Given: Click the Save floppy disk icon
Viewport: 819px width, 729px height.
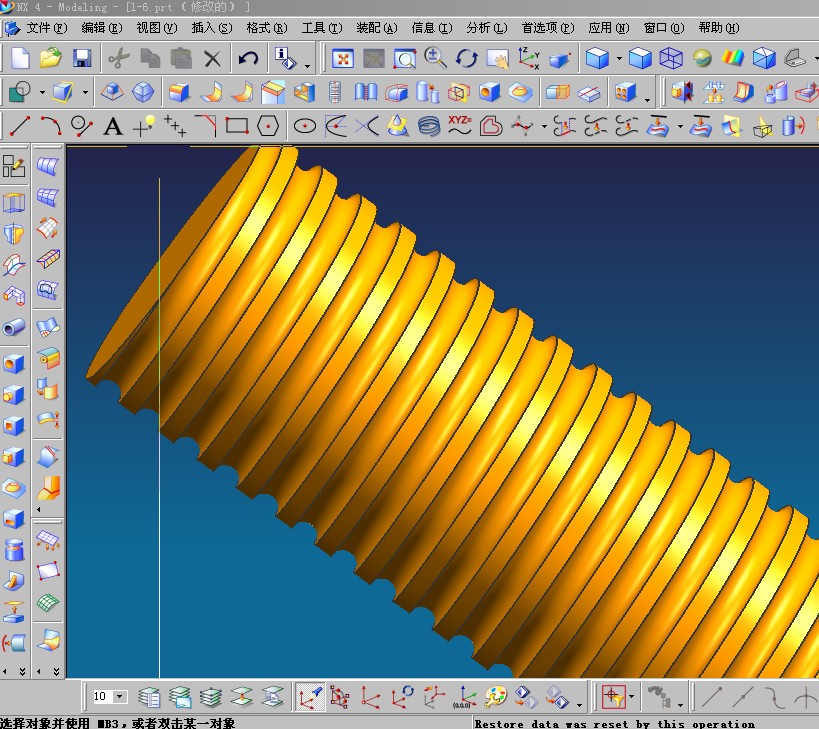Looking at the screenshot, I should pyautogui.click(x=82, y=58).
